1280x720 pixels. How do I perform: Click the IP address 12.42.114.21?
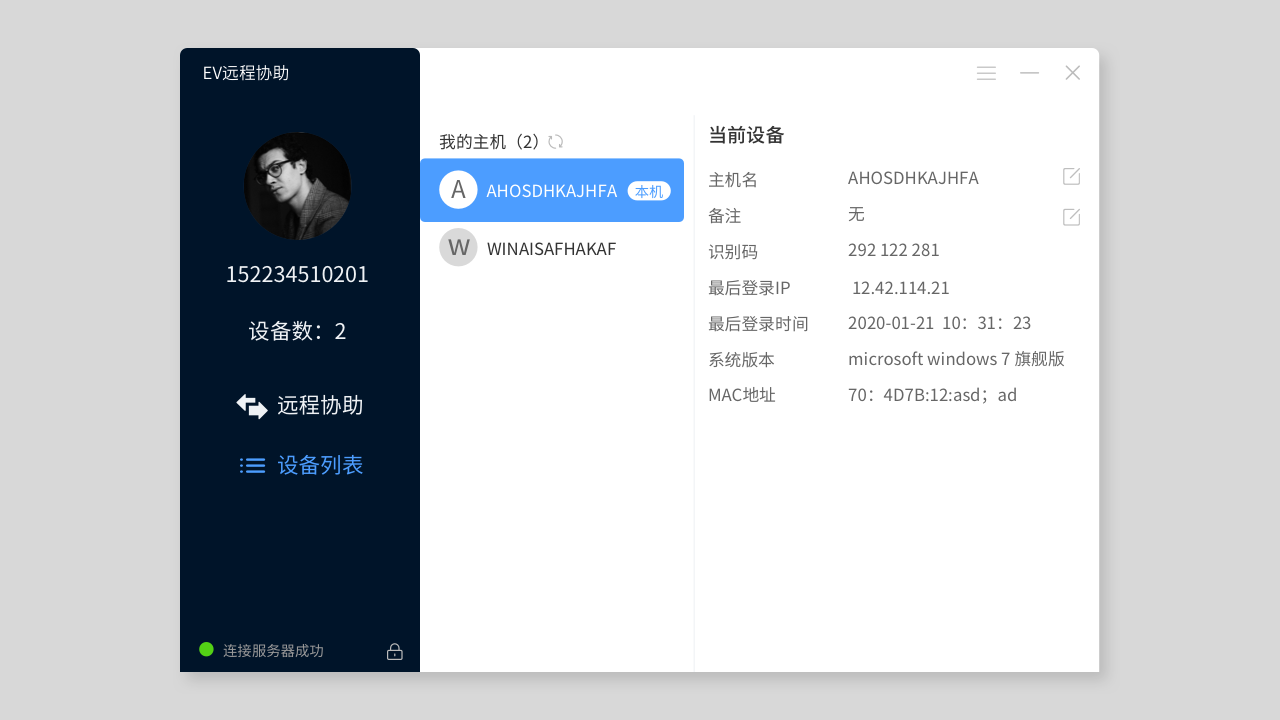901,288
